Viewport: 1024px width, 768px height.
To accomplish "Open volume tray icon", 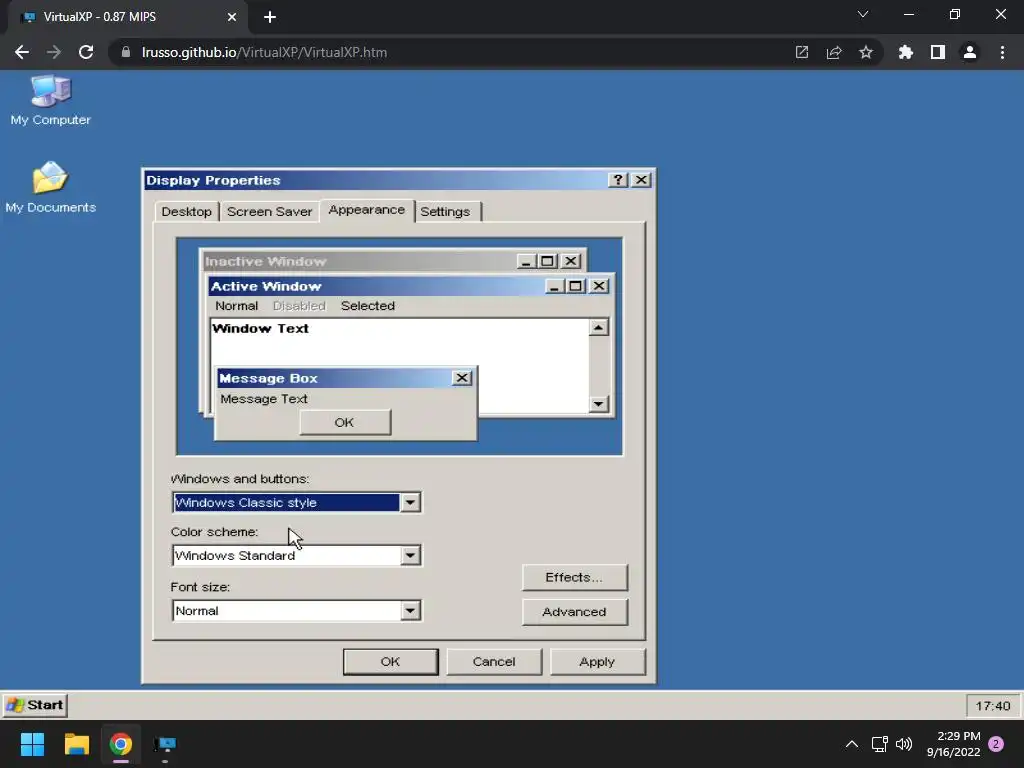I will (904, 744).
